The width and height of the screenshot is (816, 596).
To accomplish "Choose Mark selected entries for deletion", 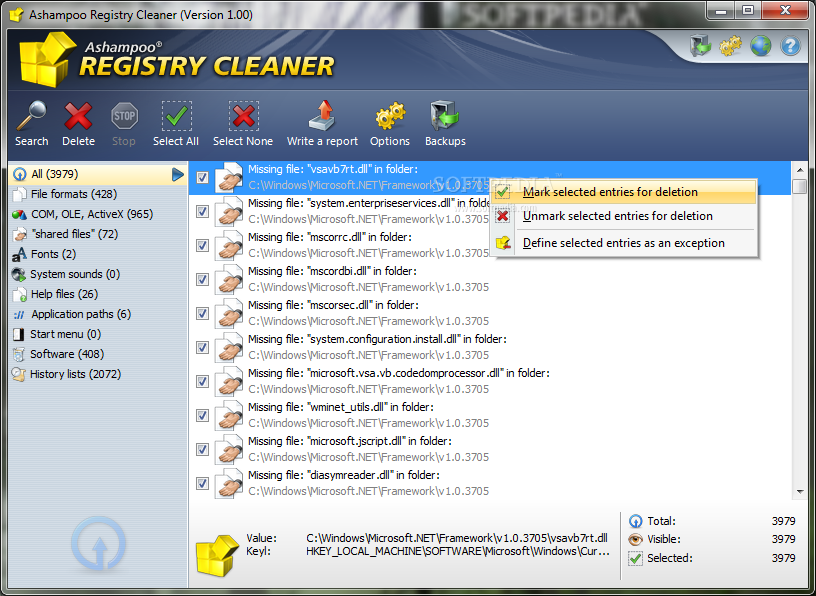I will tap(623, 192).
